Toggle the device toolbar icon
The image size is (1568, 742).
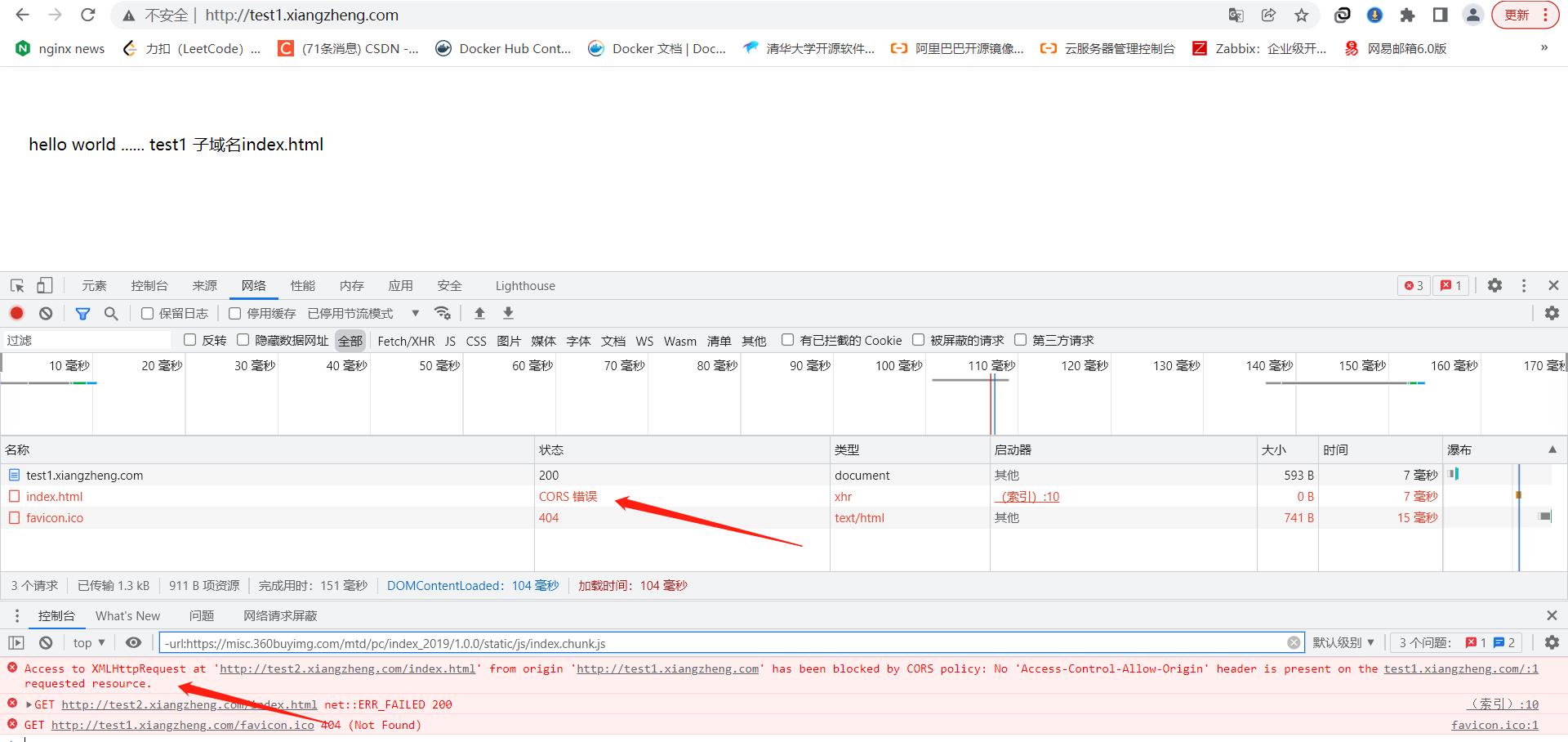tap(45, 285)
